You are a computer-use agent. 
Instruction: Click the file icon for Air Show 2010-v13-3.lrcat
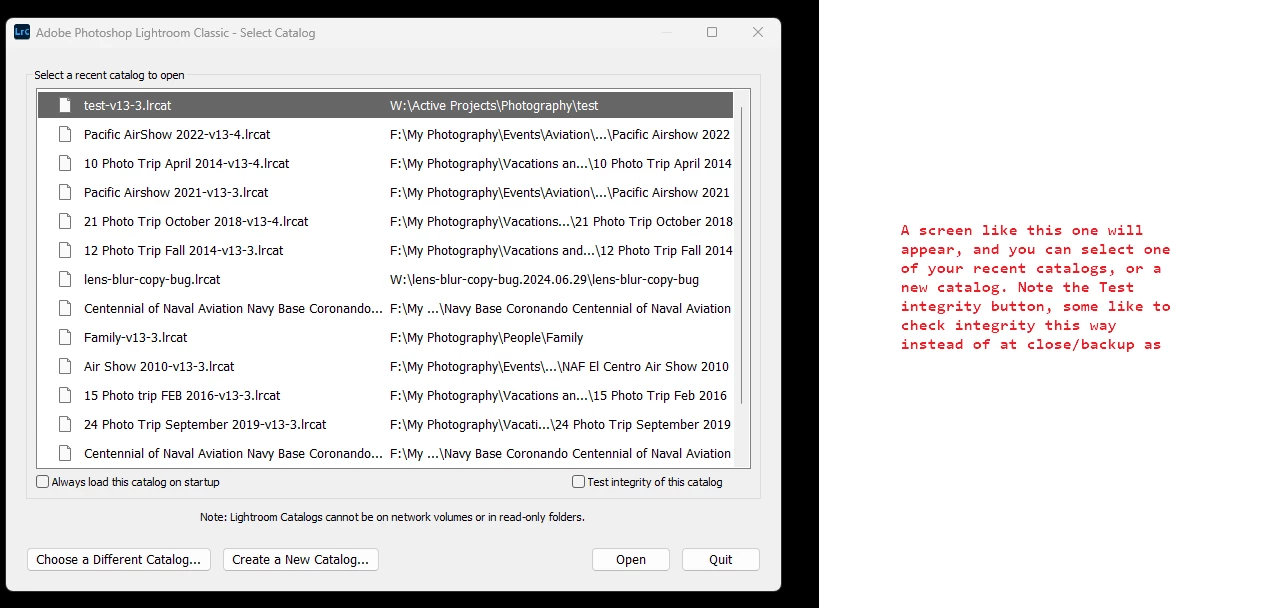pyautogui.click(x=65, y=366)
